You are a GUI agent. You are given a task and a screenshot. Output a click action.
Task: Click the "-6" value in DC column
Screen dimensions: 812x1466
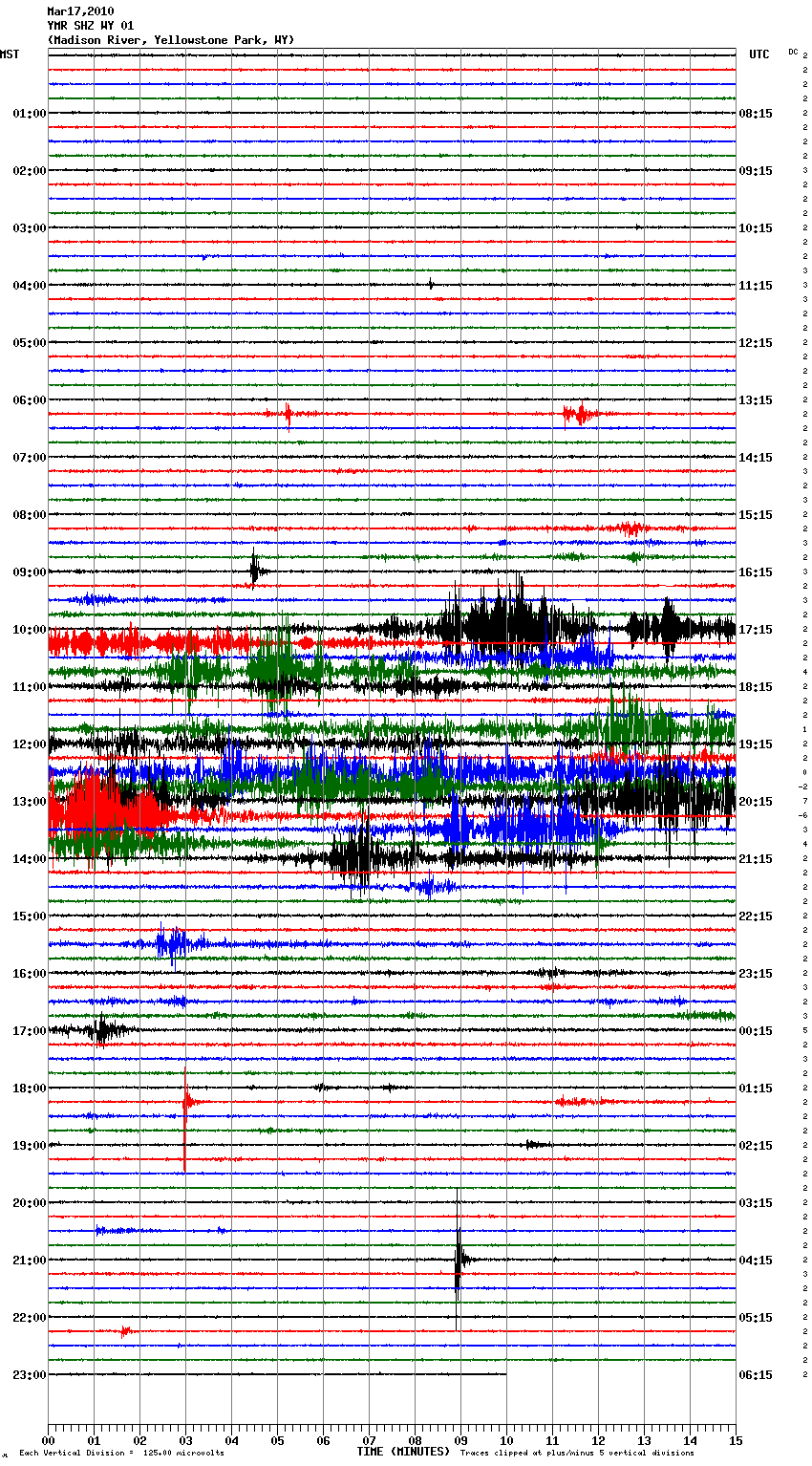(x=803, y=815)
